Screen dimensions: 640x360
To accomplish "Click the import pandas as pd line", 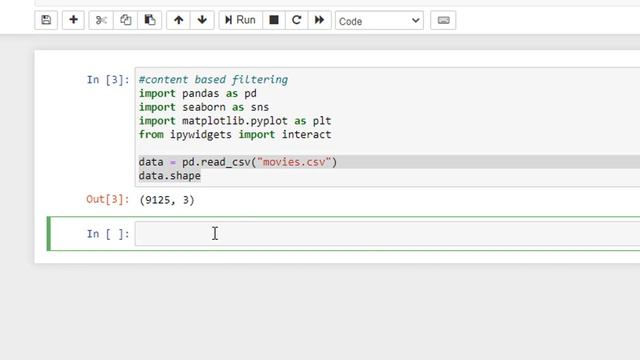I will [198, 93].
